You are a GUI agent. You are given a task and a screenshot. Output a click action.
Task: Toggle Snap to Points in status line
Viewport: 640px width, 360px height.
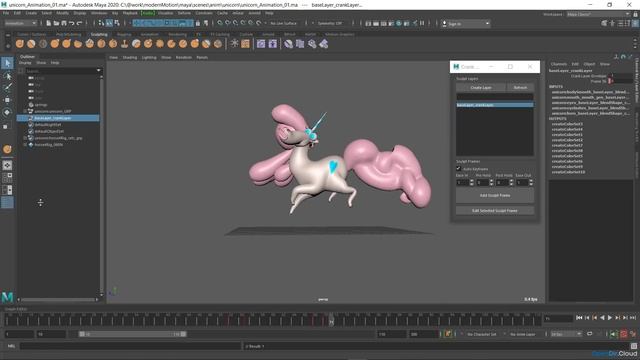[x=236, y=23]
